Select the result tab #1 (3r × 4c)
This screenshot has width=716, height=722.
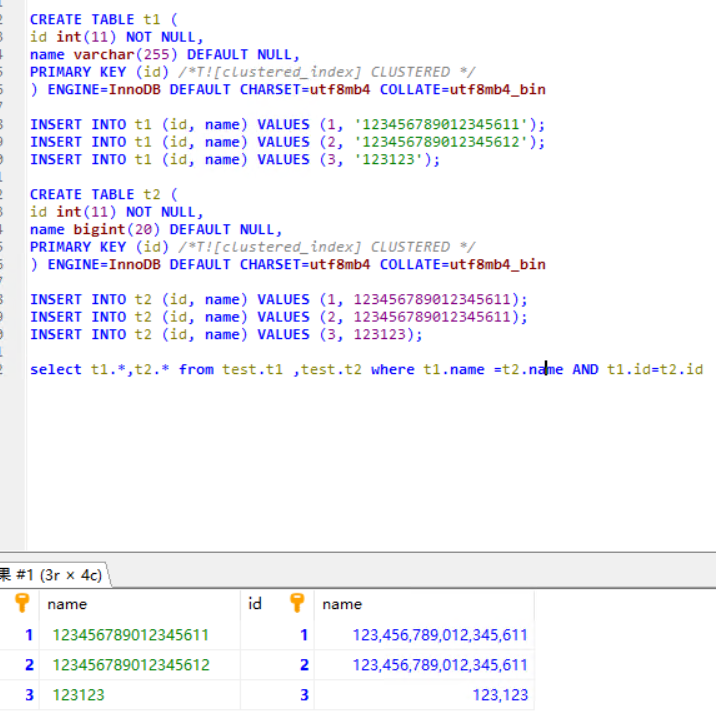point(56,575)
